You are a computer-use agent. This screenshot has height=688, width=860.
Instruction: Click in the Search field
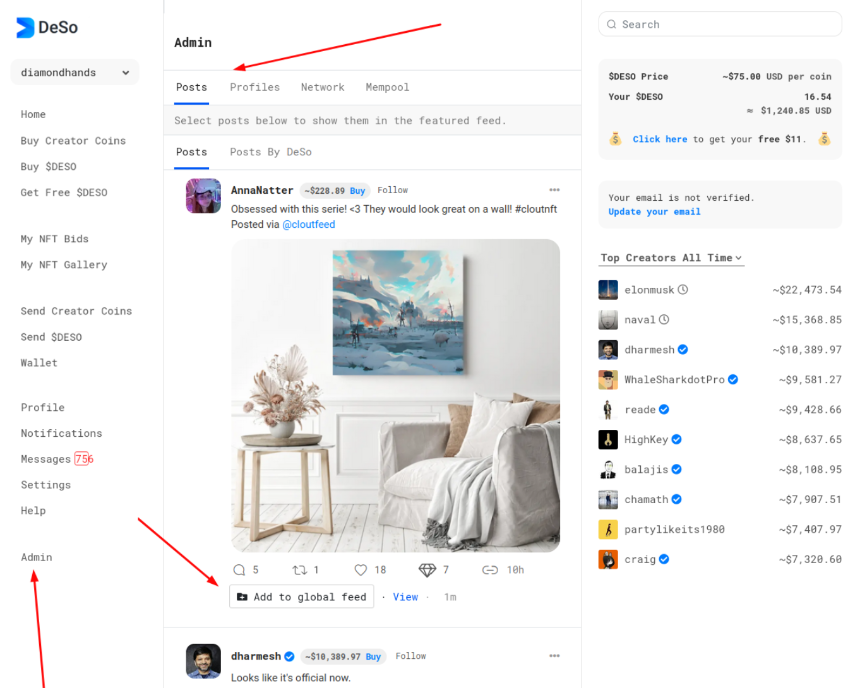pyautogui.click(x=720, y=24)
